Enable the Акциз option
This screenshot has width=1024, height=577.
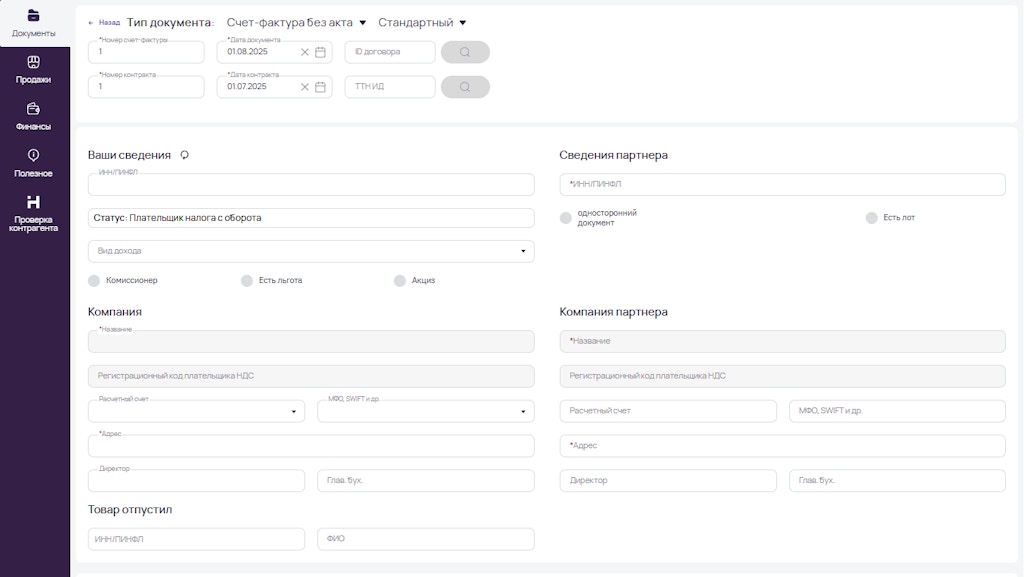click(x=400, y=281)
